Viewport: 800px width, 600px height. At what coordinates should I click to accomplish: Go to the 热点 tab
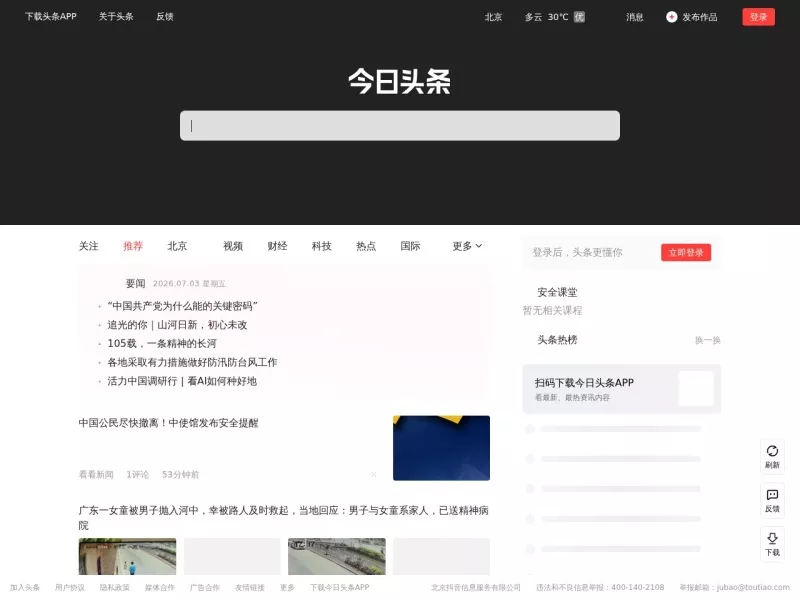(x=366, y=246)
